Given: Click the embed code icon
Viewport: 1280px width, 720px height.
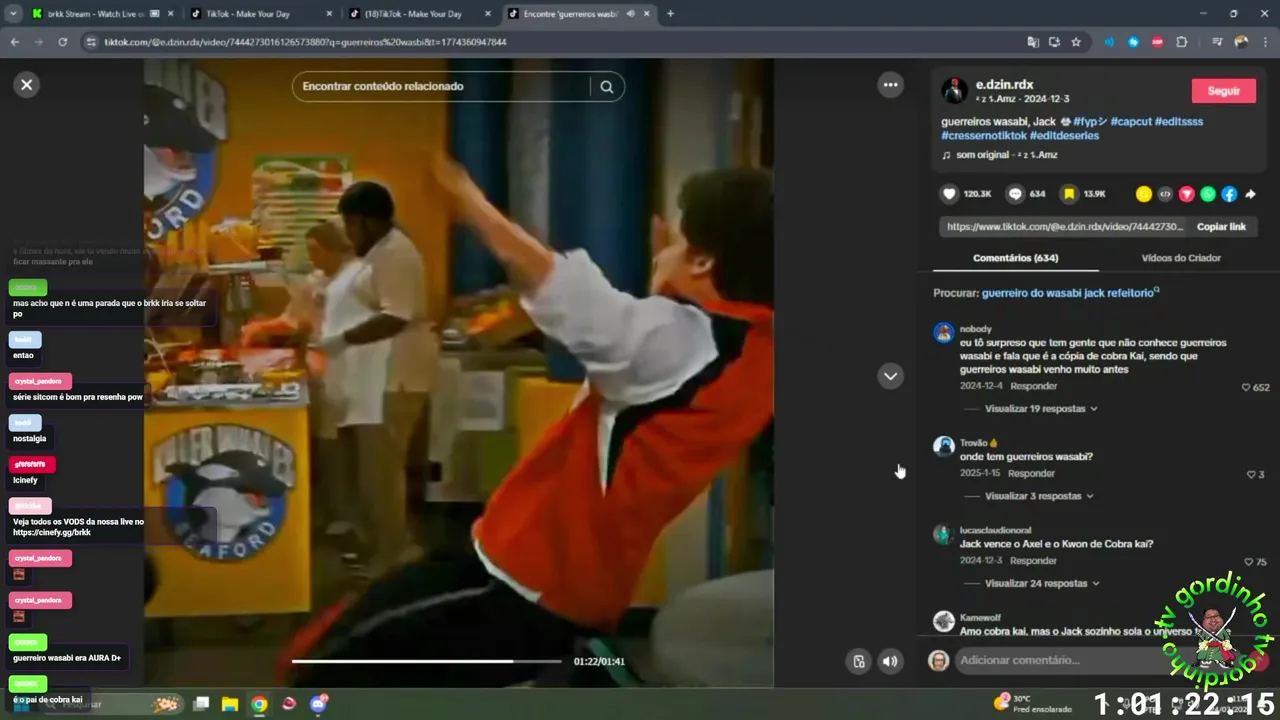Looking at the screenshot, I should click(1165, 194).
